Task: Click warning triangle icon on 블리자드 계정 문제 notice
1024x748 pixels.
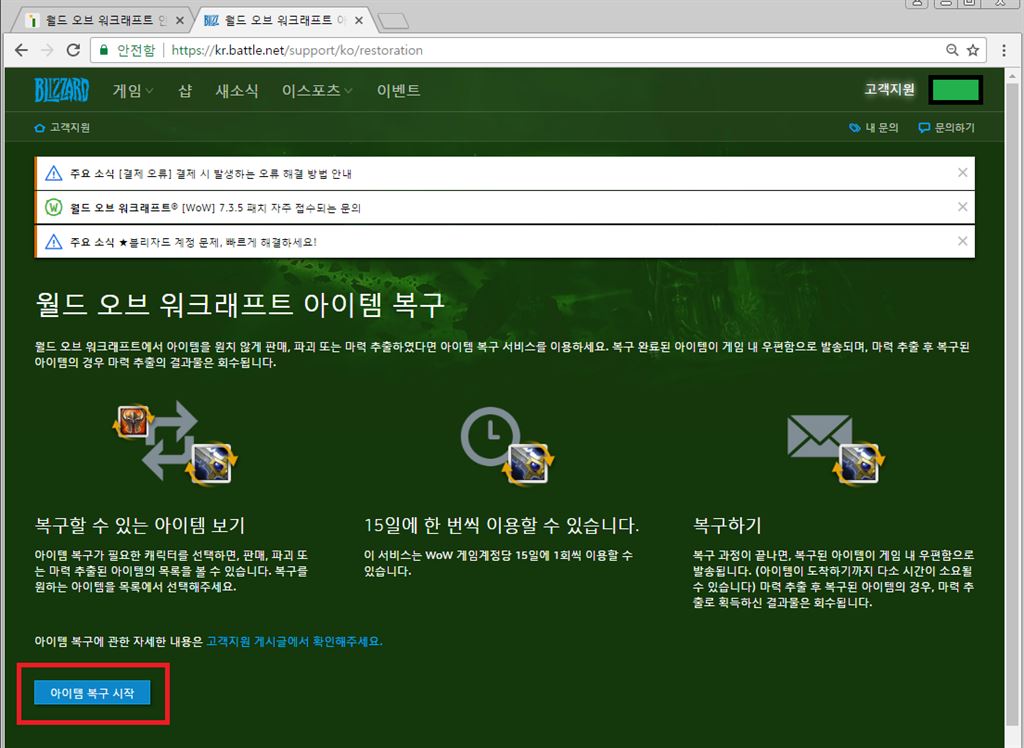Action: pyautogui.click(x=54, y=242)
